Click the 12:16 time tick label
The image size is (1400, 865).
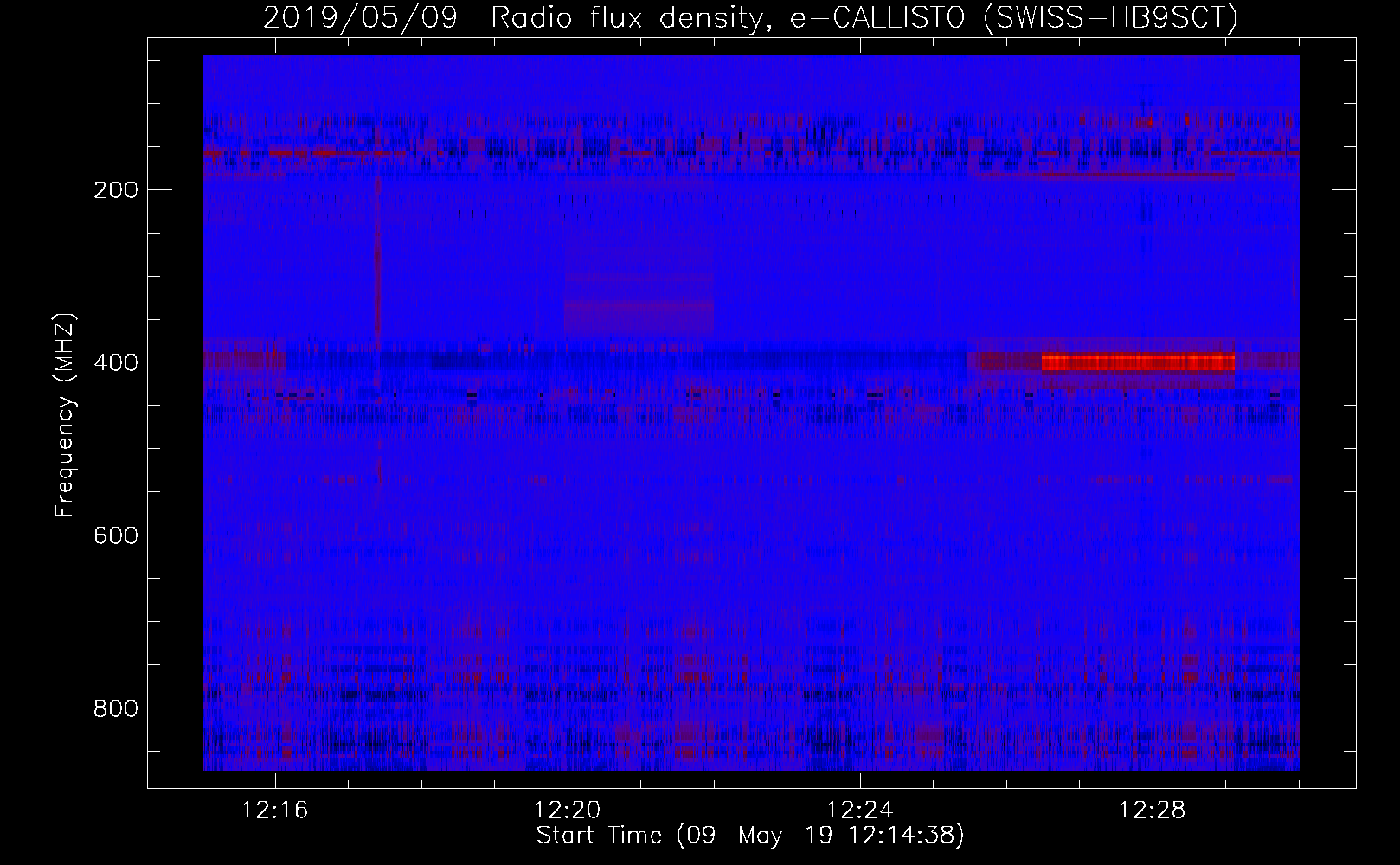pyautogui.click(x=276, y=811)
